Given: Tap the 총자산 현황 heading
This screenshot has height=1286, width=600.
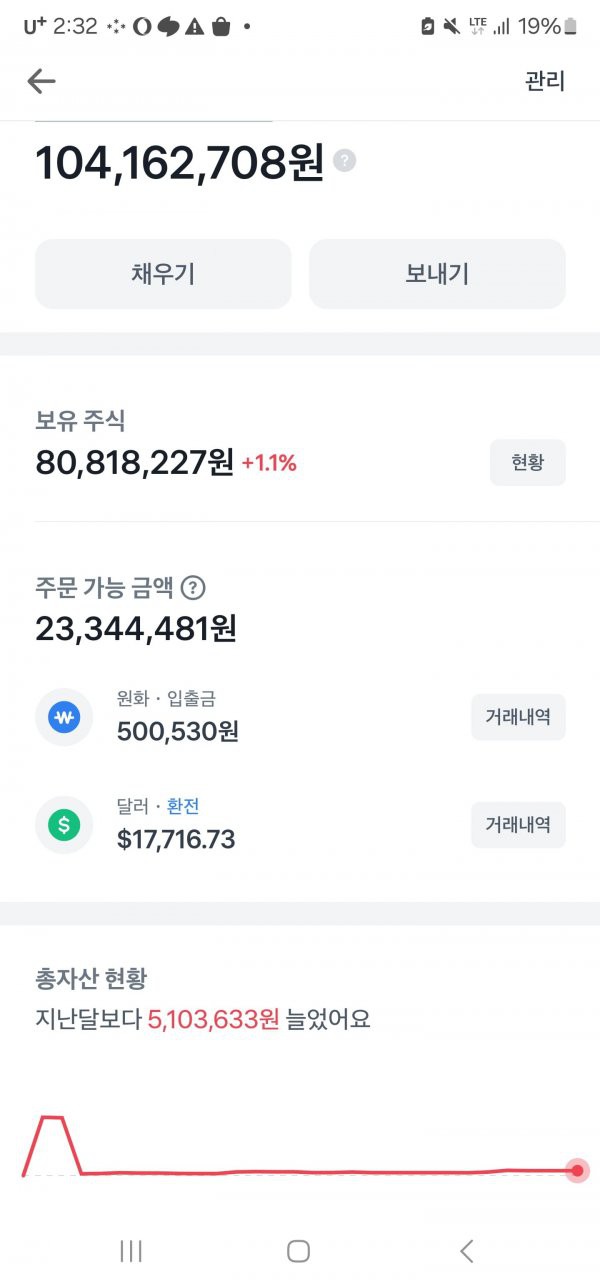Looking at the screenshot, I should coord(92,979).
